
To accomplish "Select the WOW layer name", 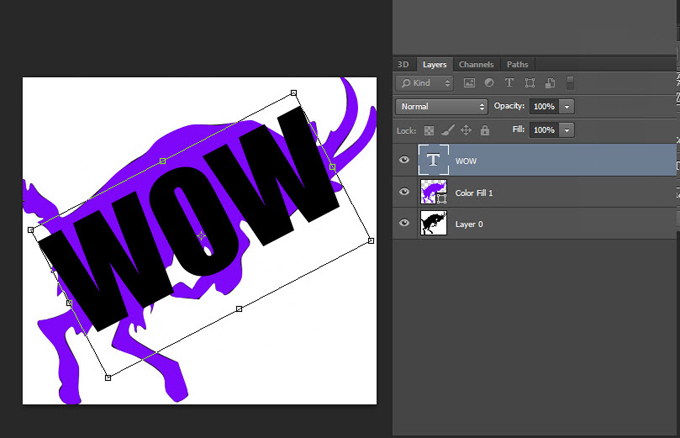I will click(x=466, y=161).
